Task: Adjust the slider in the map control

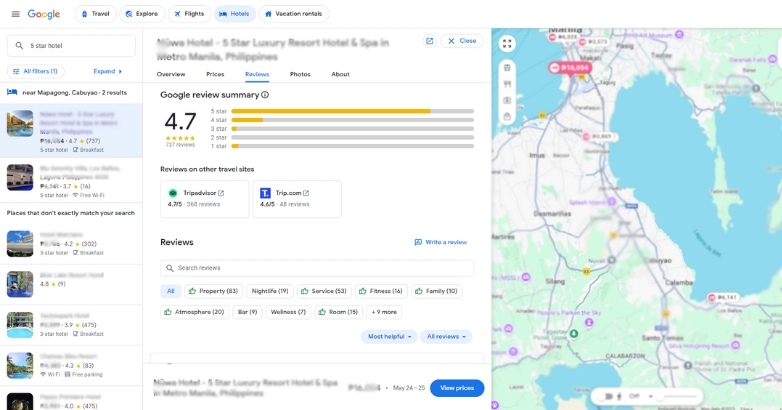Action: pos(677,397)
